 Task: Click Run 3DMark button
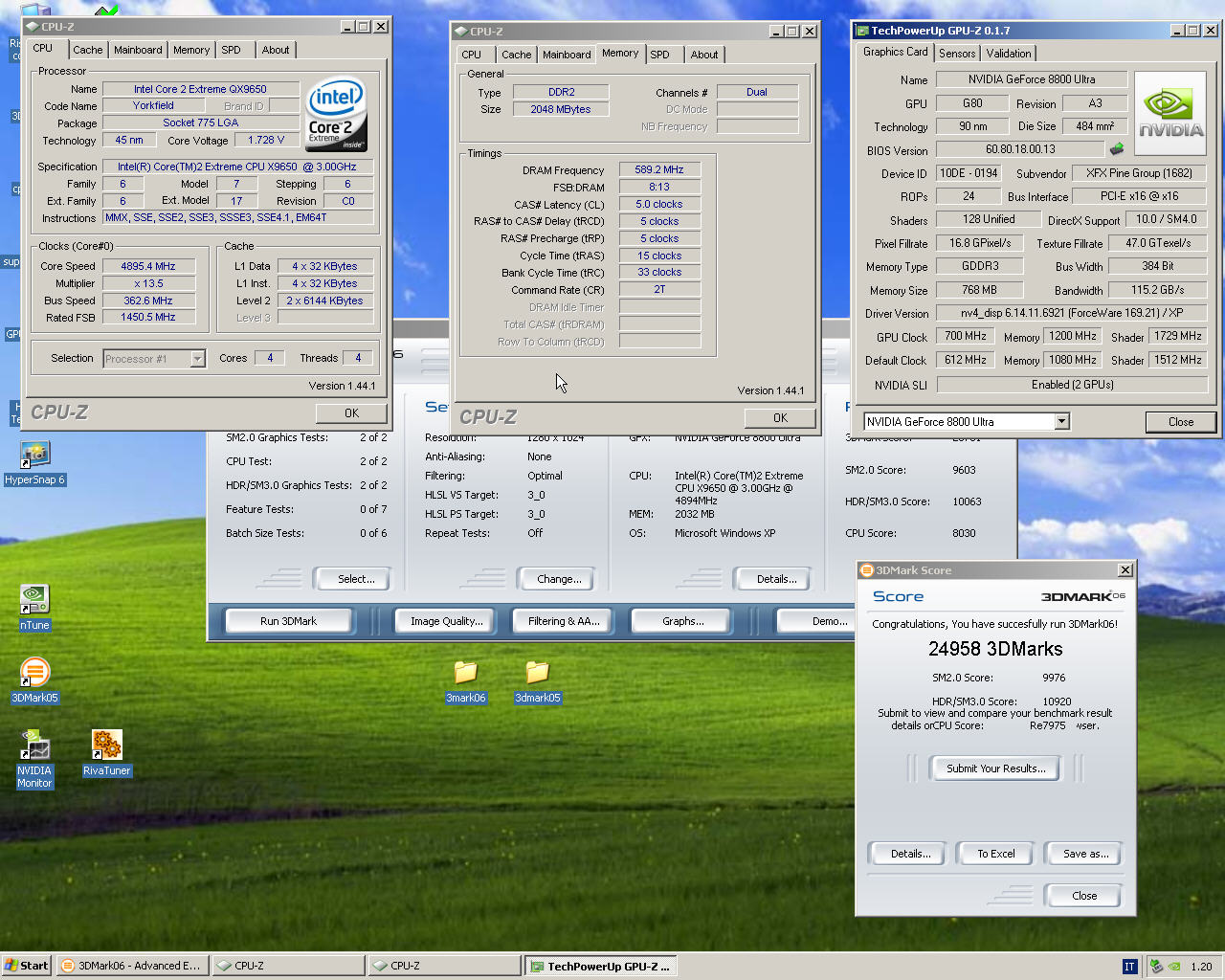[x=288, y=621]
